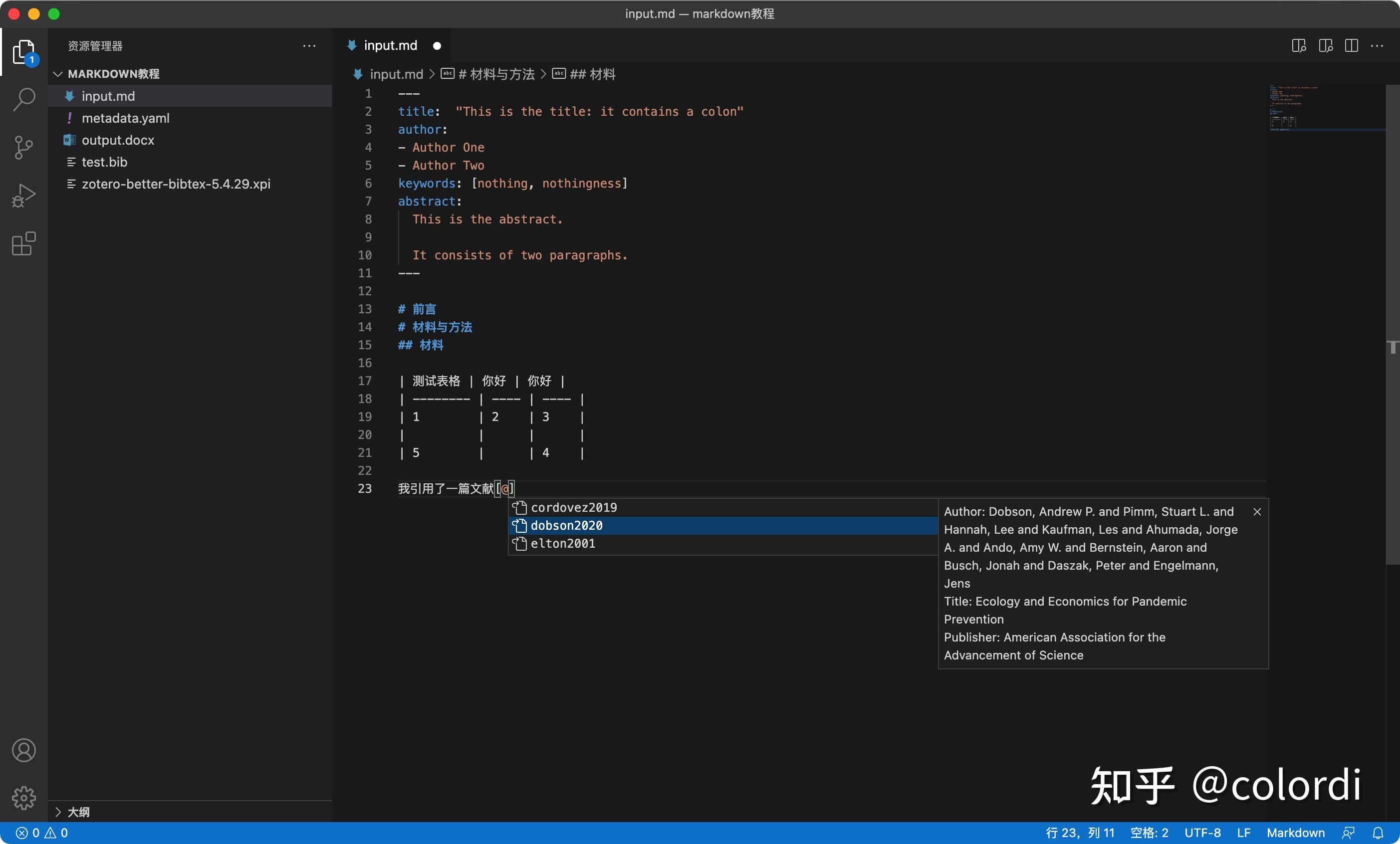Close the citation details popup
This screenshot has width=1400, height=844.
(x=1257, y=512)
